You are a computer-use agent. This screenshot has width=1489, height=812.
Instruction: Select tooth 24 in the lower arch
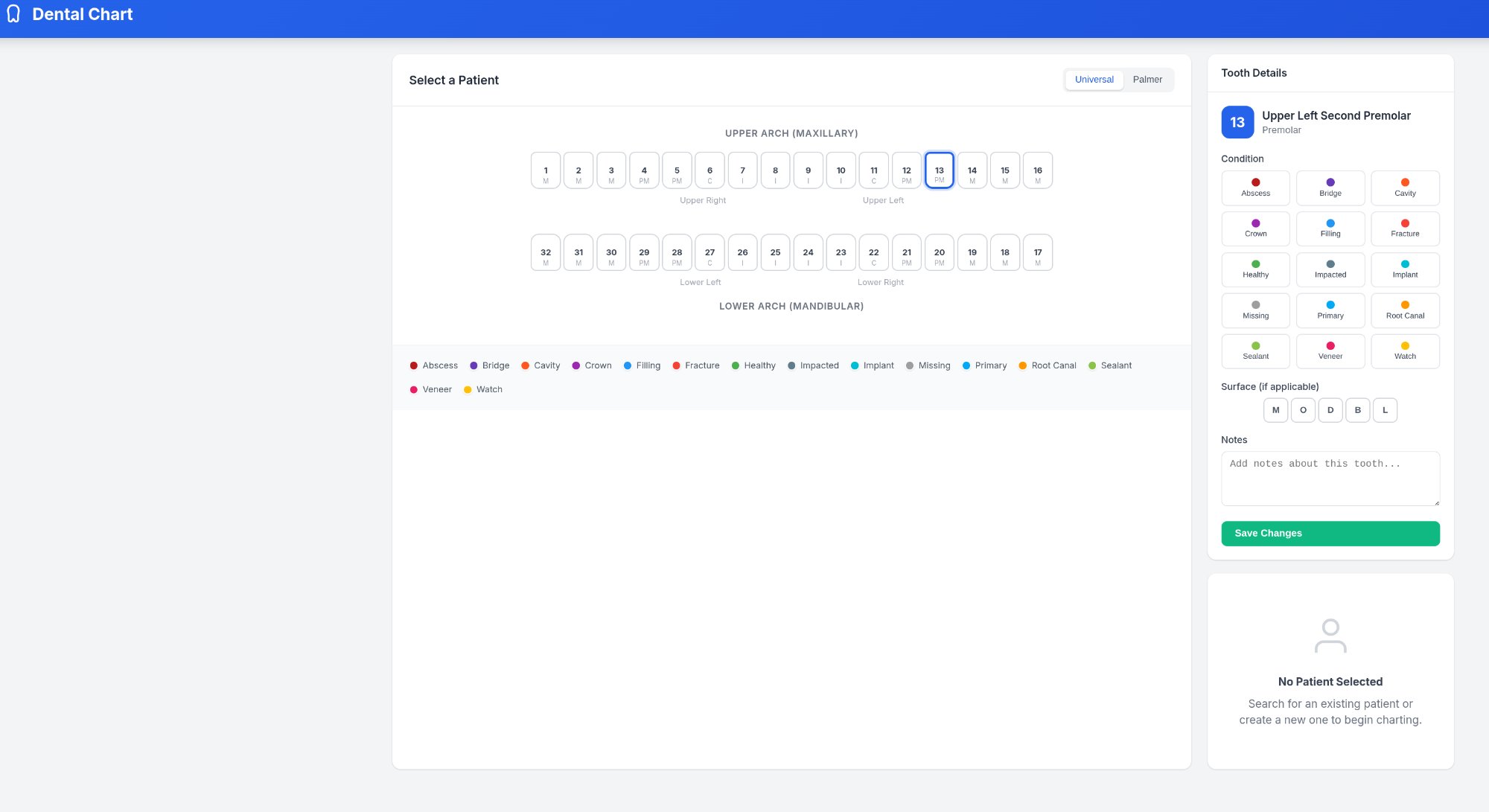(x=808, y=252)
